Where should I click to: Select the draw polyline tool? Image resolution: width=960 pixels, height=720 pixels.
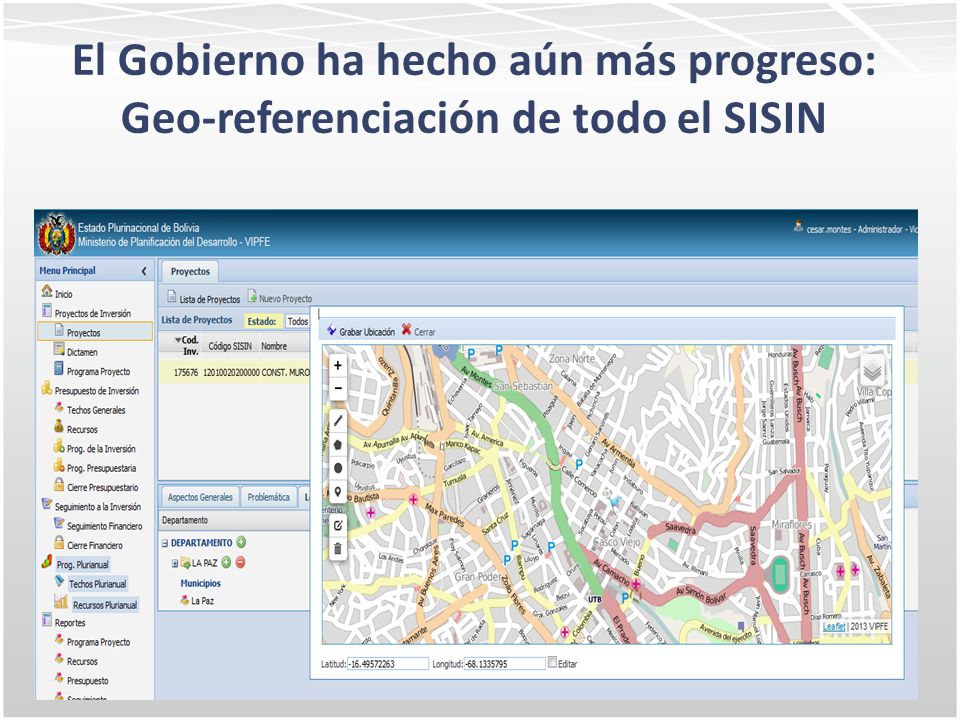337,421
